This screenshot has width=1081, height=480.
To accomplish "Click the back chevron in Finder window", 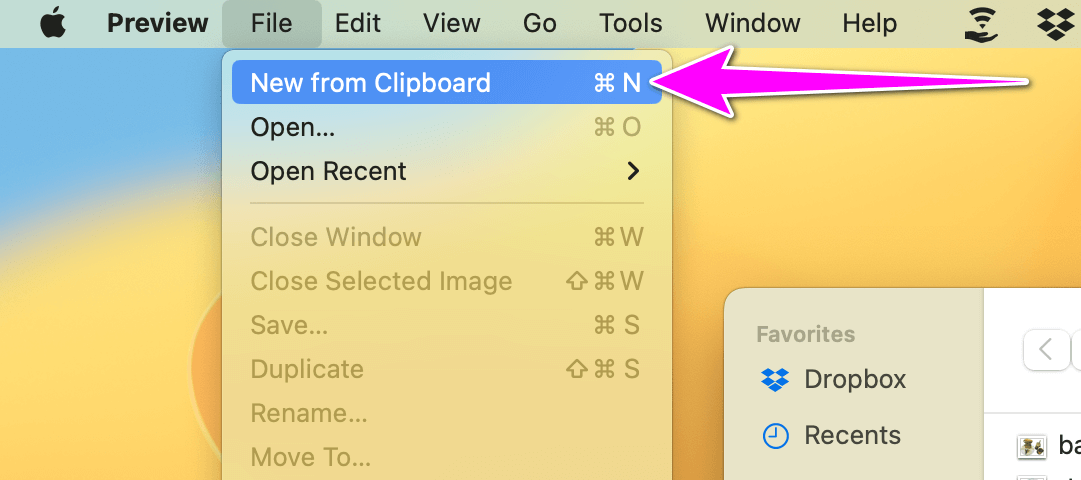I will pyautogui.click(x=1046, y=350).
